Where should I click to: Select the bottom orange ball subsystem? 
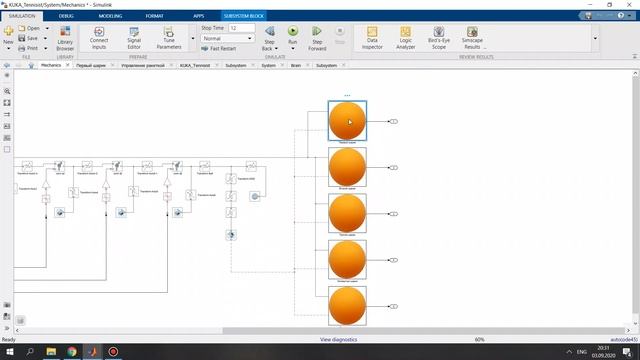[x=347, y=306]
